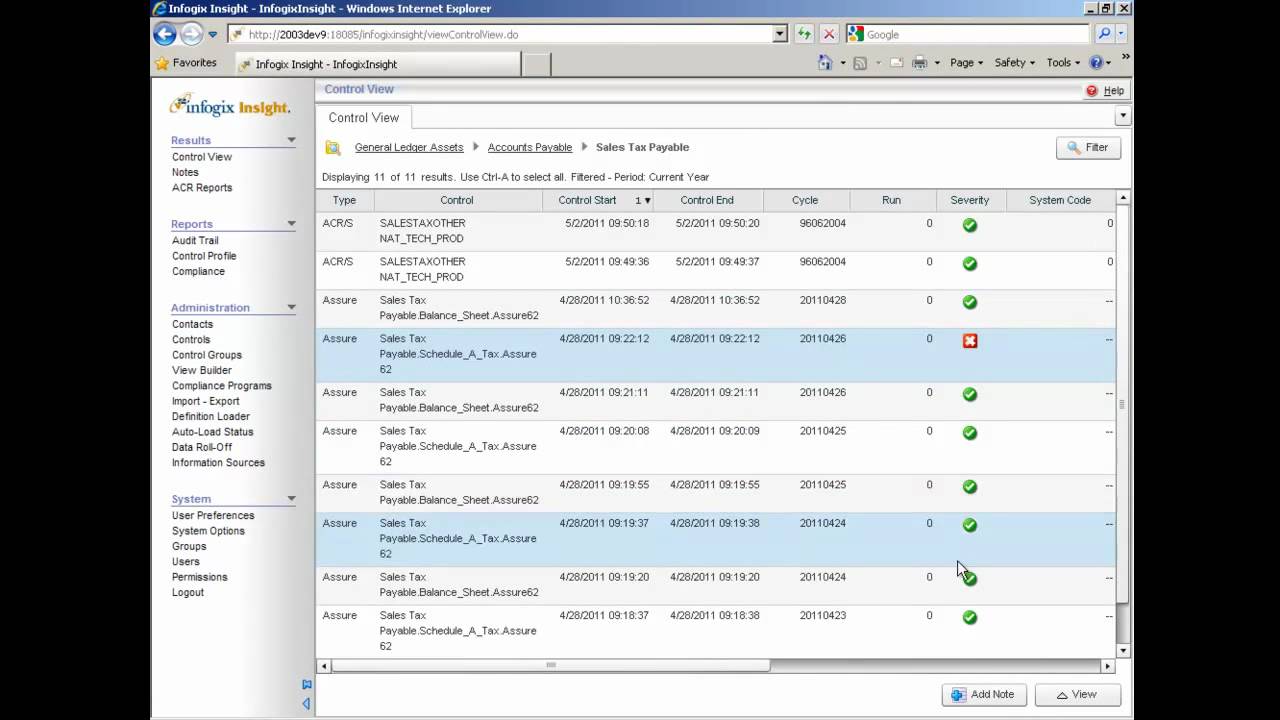Image resolution: width=1280 pixels, height=720 pixels.
Task: Click green severity icon for 10:36:52 row
Action: click(969, 302)
